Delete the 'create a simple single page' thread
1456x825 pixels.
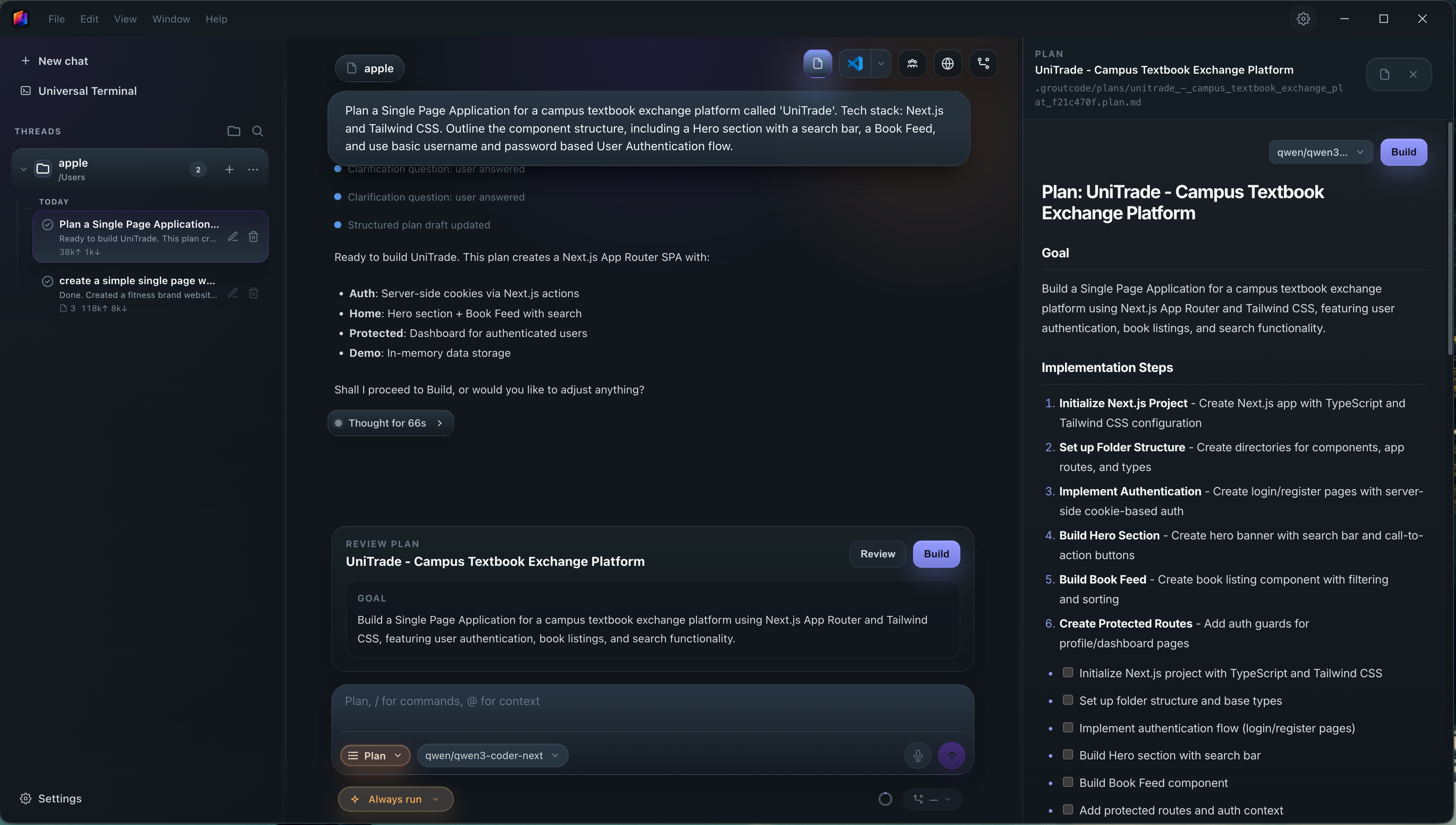(253, 293)
